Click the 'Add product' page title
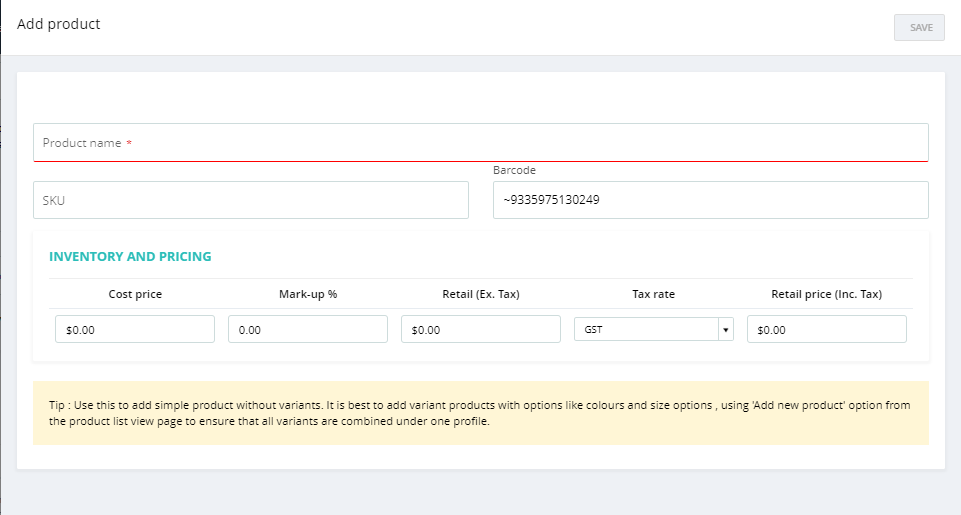The width and height of the screenshot is (961, 515). [59, 24]
